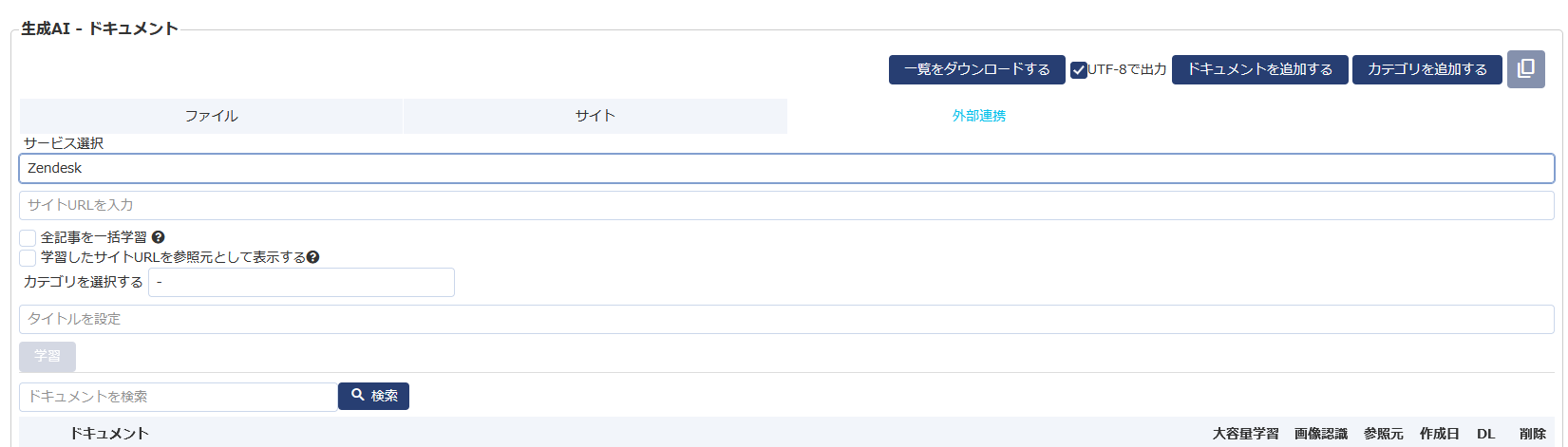This screenshot has height=447, width=1568.
Task: Check 学習したサイトURLを参照元として表示する
Action: 28,258
